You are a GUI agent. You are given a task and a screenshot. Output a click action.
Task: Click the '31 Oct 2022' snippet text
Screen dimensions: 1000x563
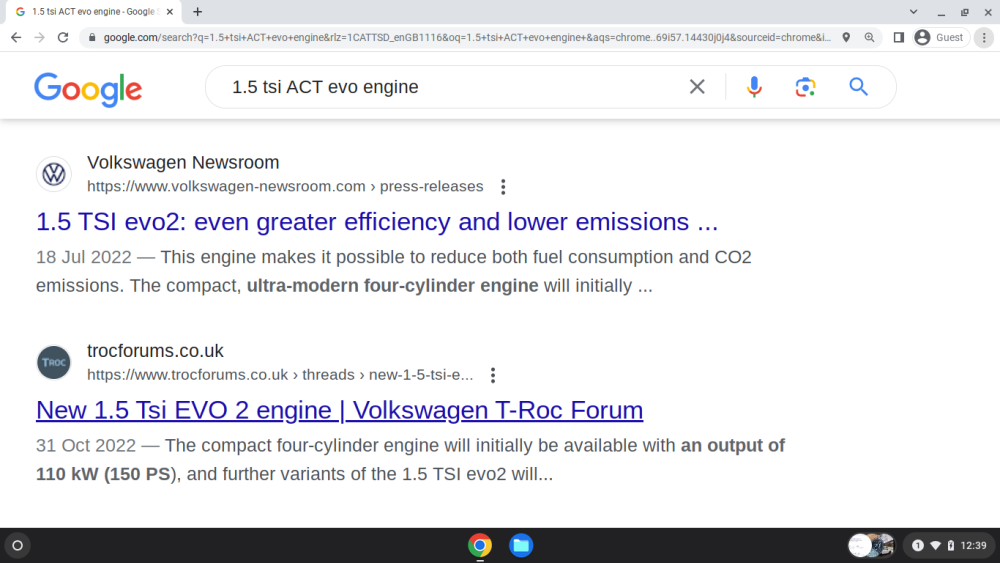[86, 445]
